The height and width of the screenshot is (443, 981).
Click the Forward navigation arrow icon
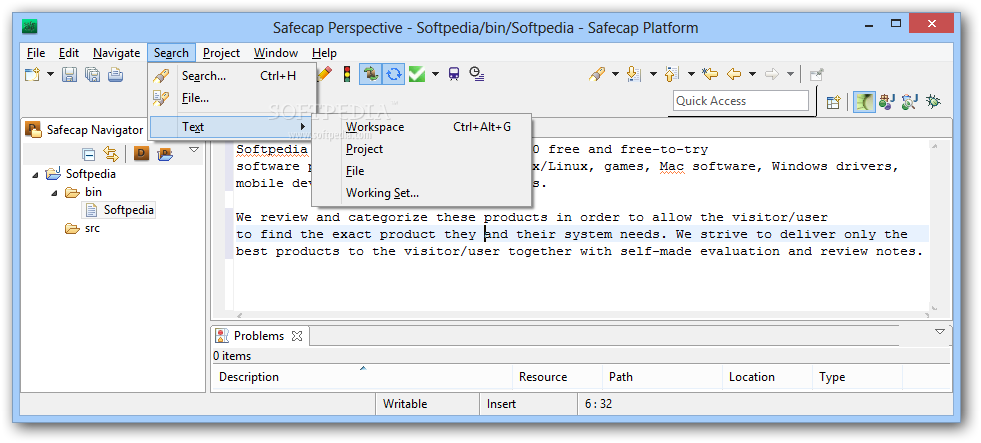(772, 74)
